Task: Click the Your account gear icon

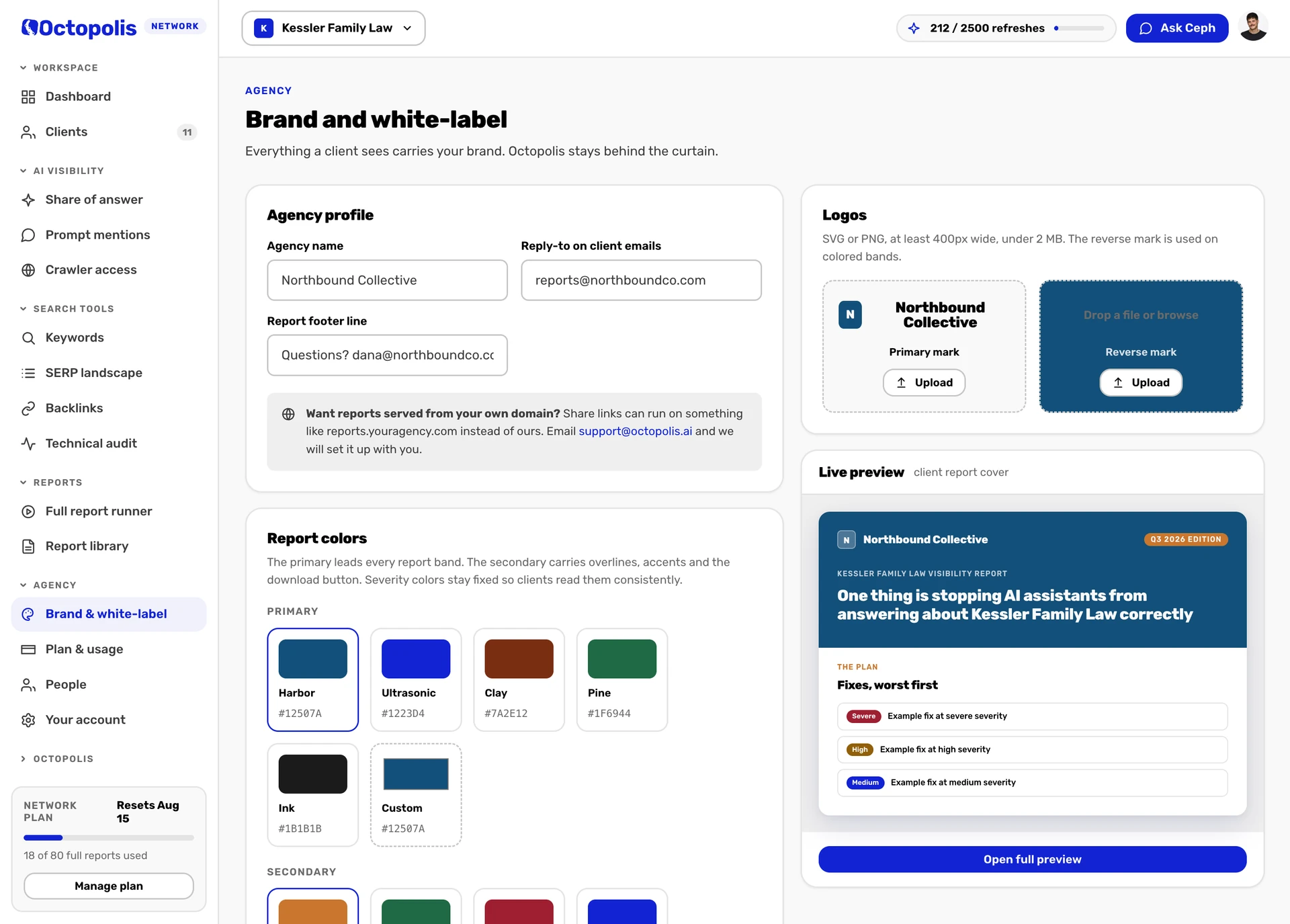Action: point(28,720)
